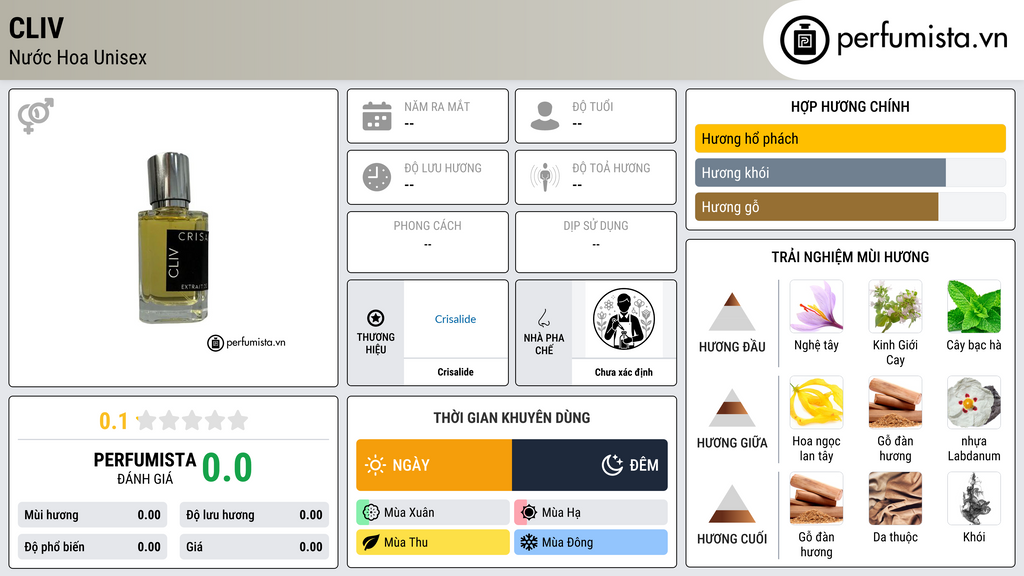1024x576 pixels.
Task: Click the Thời gian khuyên dùng heading
Action: click(x=512, y=417)
